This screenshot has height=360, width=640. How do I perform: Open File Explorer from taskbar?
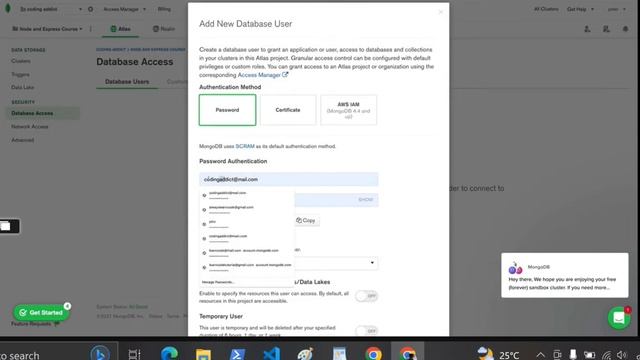coord(203,354)
